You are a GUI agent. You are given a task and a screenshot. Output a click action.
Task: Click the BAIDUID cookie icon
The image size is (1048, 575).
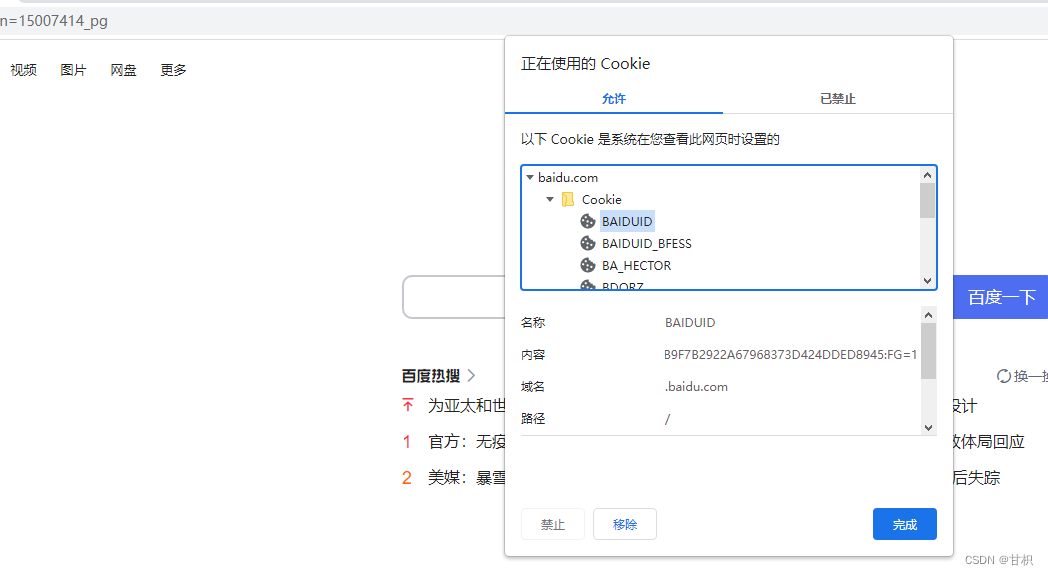click(x=587, y=221)
